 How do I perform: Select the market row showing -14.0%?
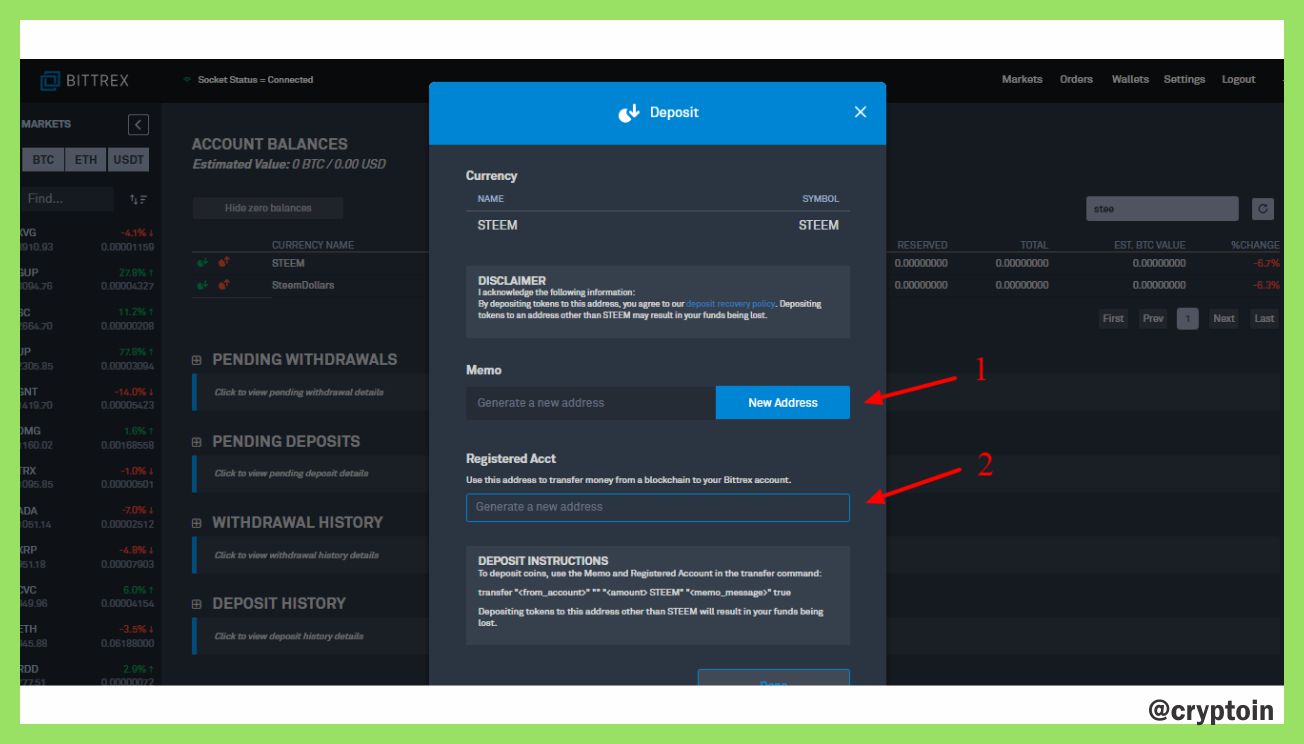point(88,398)
